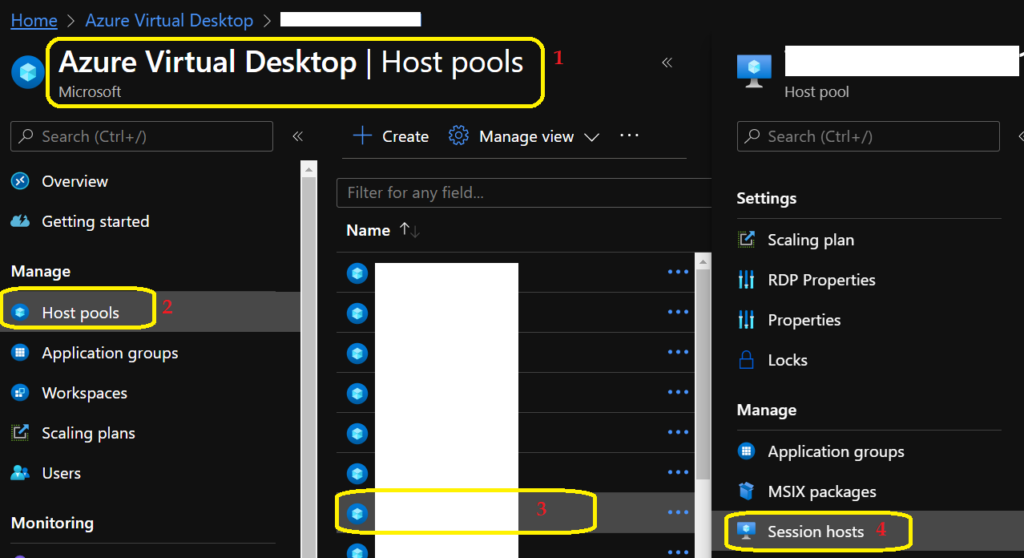Viewport: 1024px width, 558px height.
Task: Open RDP Properties setting
Action: pyautogui.click(x=822, y=280)
